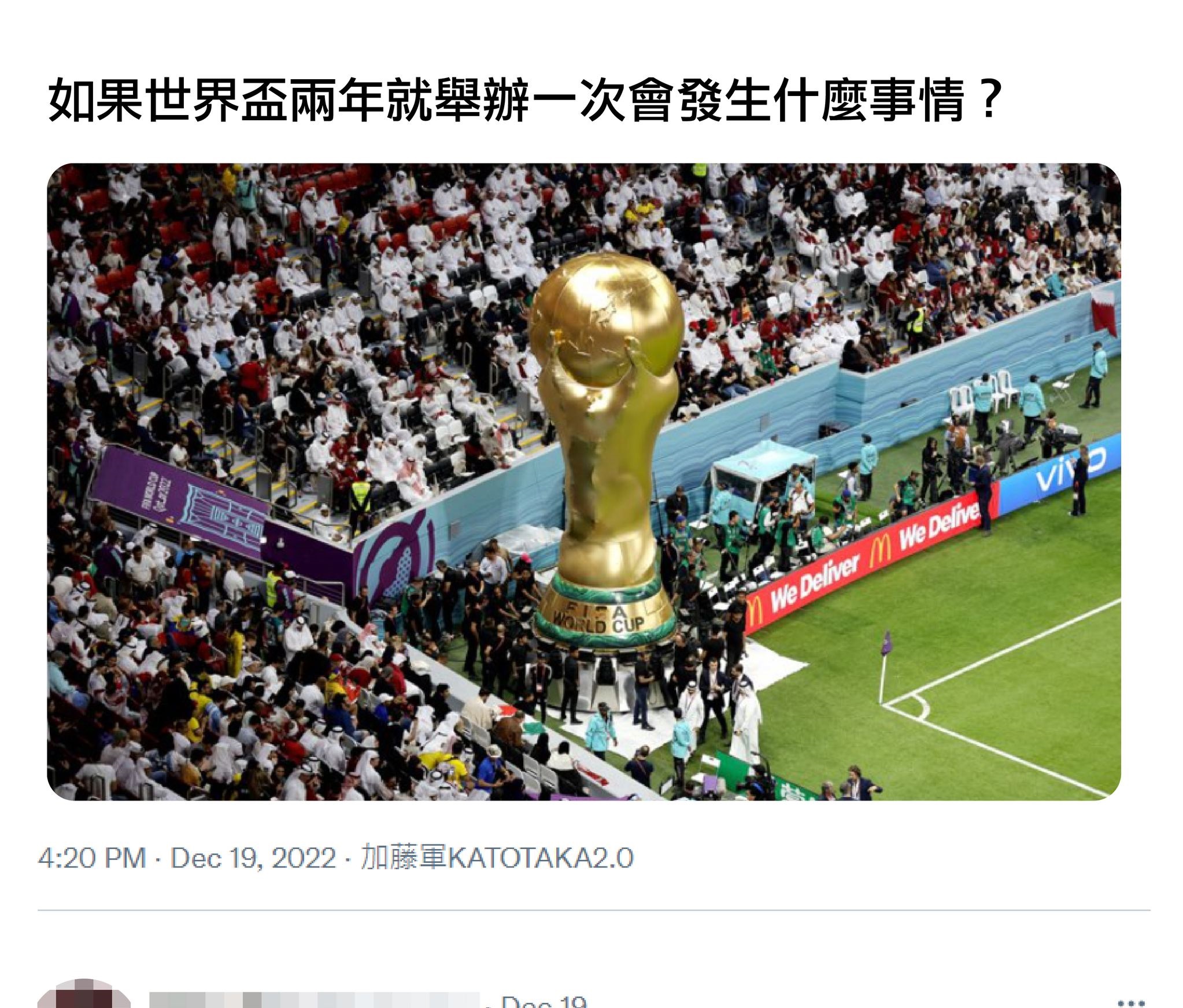Open the more options three-dot menu
Image resolution: width=1183 pixels, height=1008 pixels.
[x=1130, y=1002]
